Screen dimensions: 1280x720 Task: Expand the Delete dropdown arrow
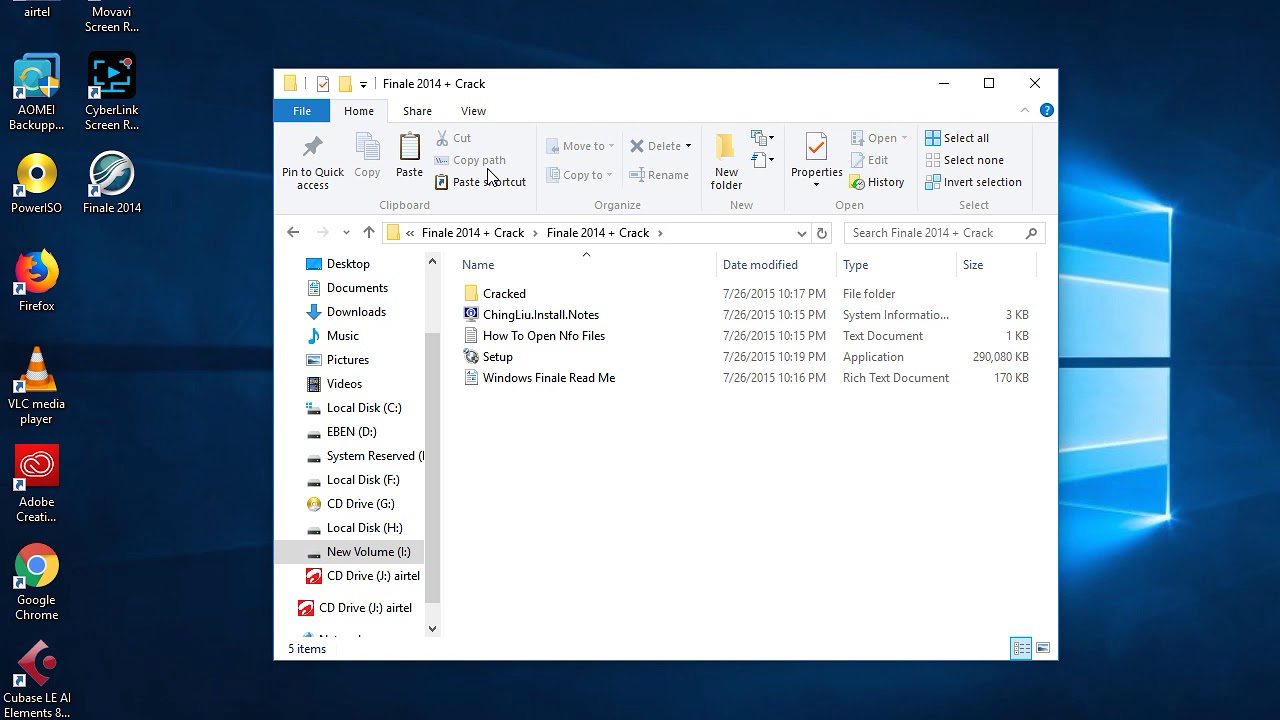(688, 146)
